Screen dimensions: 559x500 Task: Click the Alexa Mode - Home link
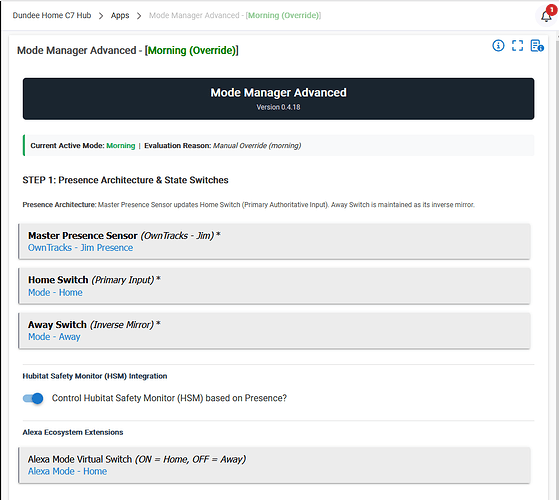67,471
